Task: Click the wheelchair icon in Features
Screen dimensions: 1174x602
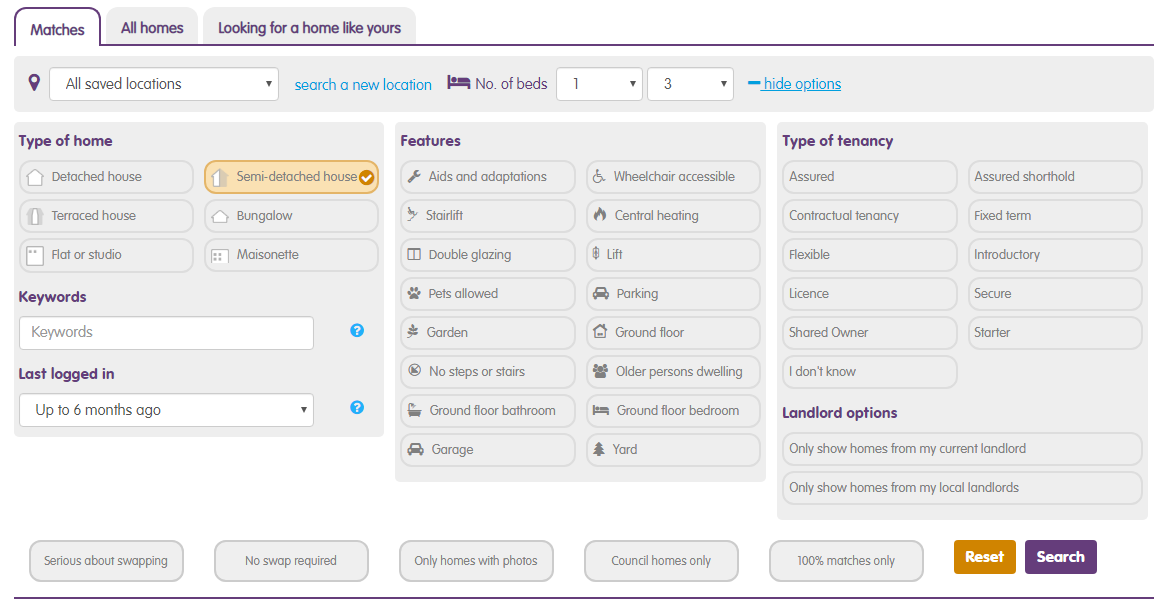Action: tap(599, 177)
